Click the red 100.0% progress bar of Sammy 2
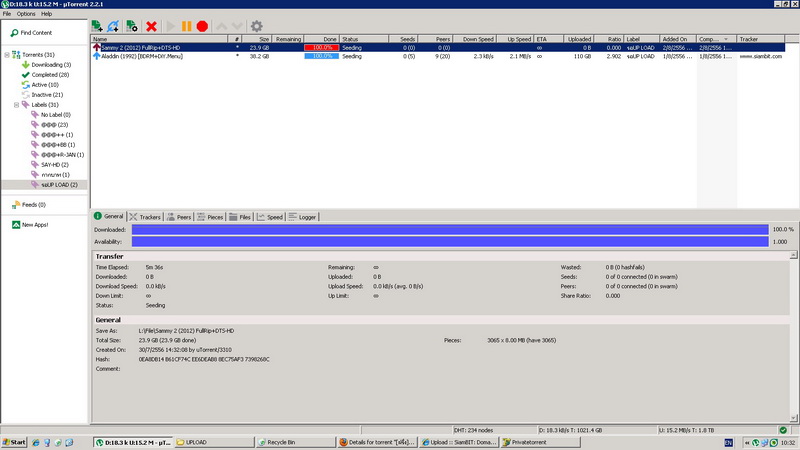This screenshot has height=450, width=800. pyautogui.click(x=321, y=47)
